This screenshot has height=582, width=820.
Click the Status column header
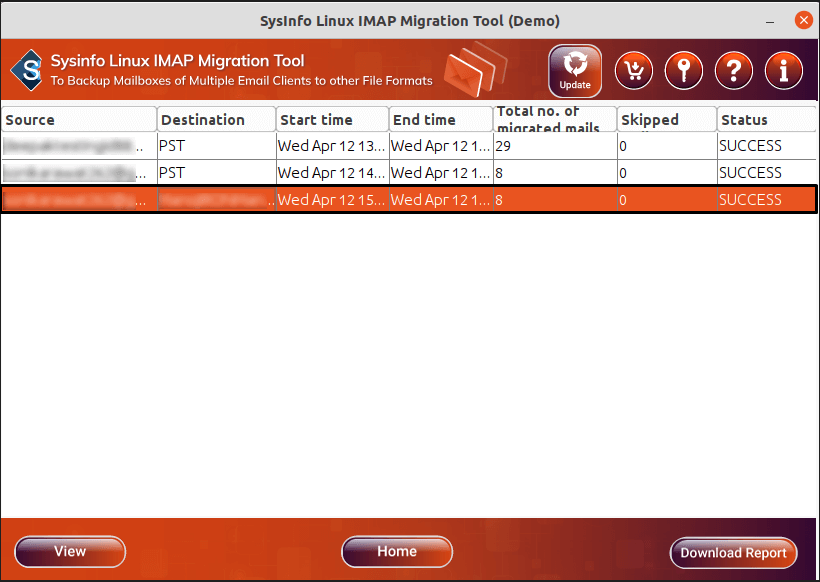766,119
